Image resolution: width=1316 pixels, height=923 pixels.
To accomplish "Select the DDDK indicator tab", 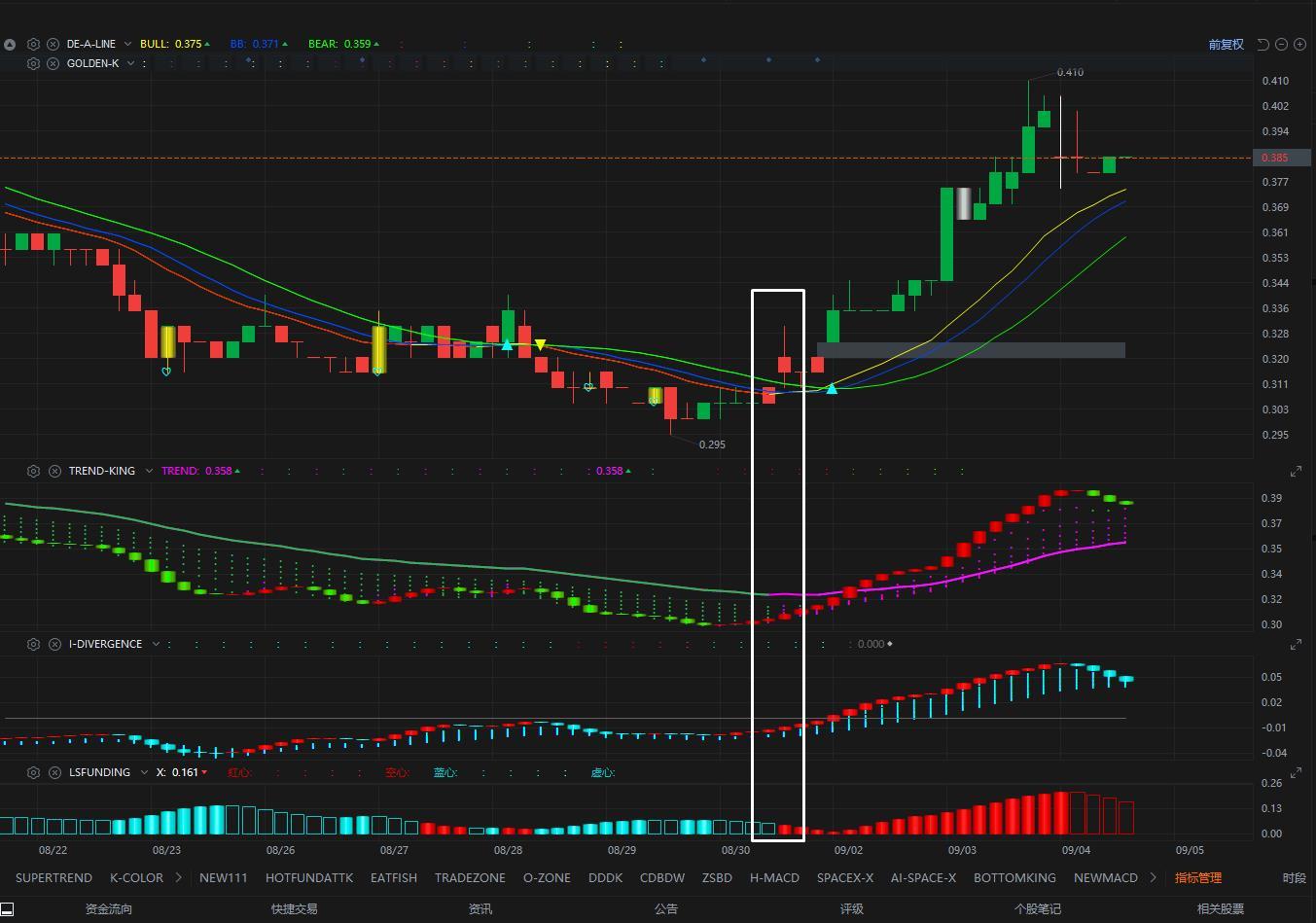I will click(605, 877).
